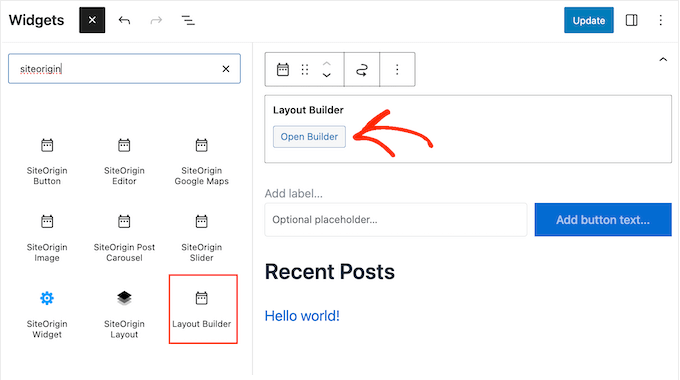The image size is (680, 380).
Task: Insert the Layout Builder block
Action: click(x=203, y=309)
